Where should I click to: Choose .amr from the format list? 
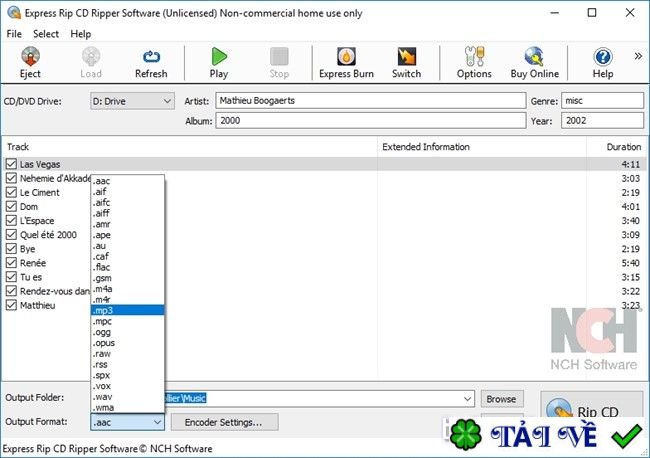pos(127,224)
